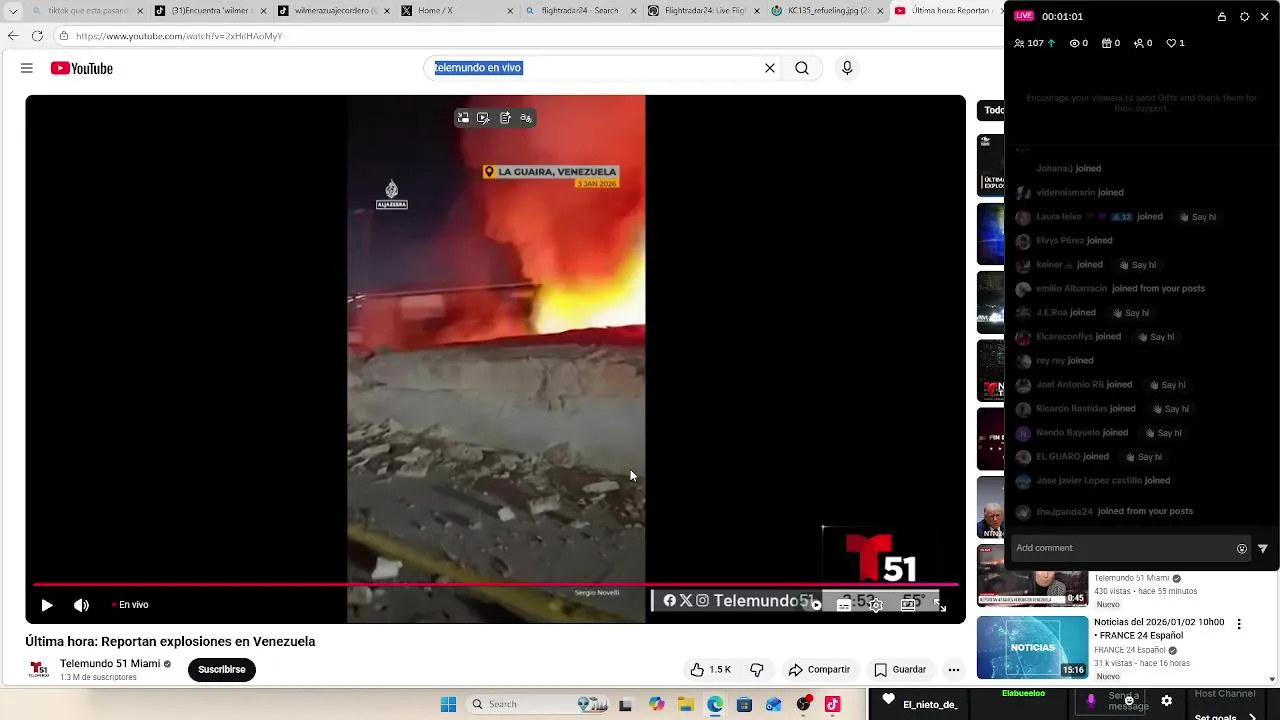Open comment filter icon beside comment box
The image size is (1280, 720).
1263,549
